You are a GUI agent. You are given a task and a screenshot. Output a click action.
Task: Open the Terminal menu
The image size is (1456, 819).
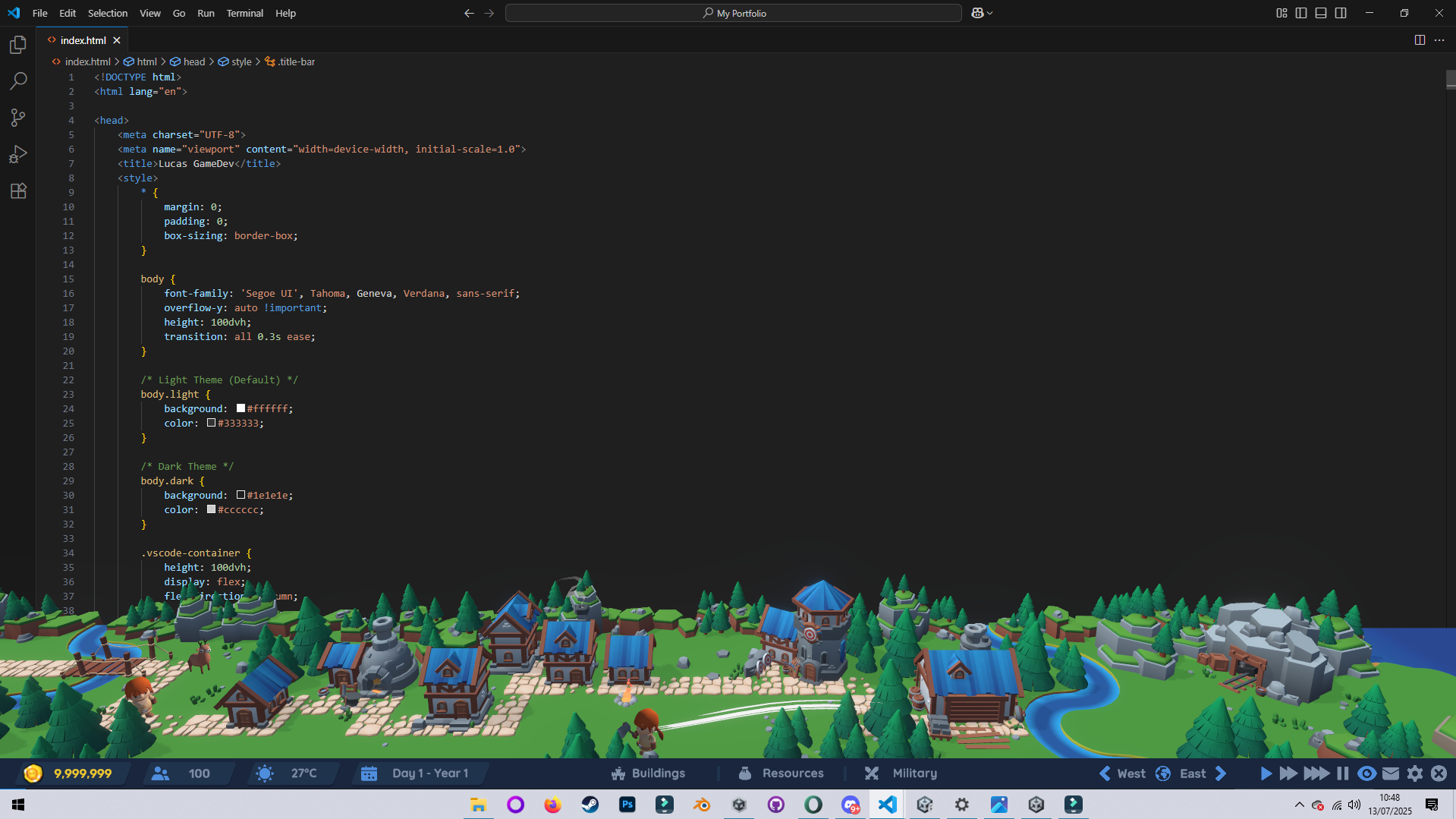(x=244, y=13)
